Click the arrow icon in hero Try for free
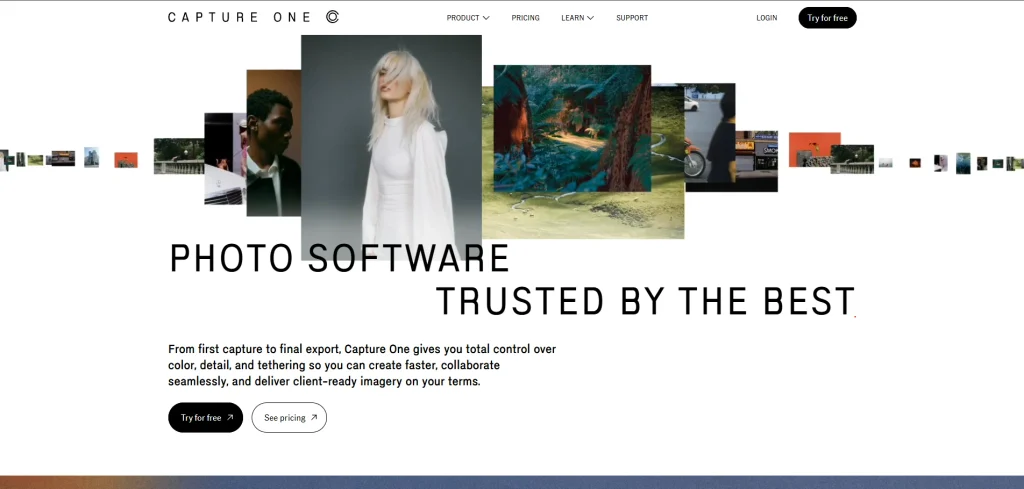This screenshot has width=1024, height=489. tap(230, 417)
